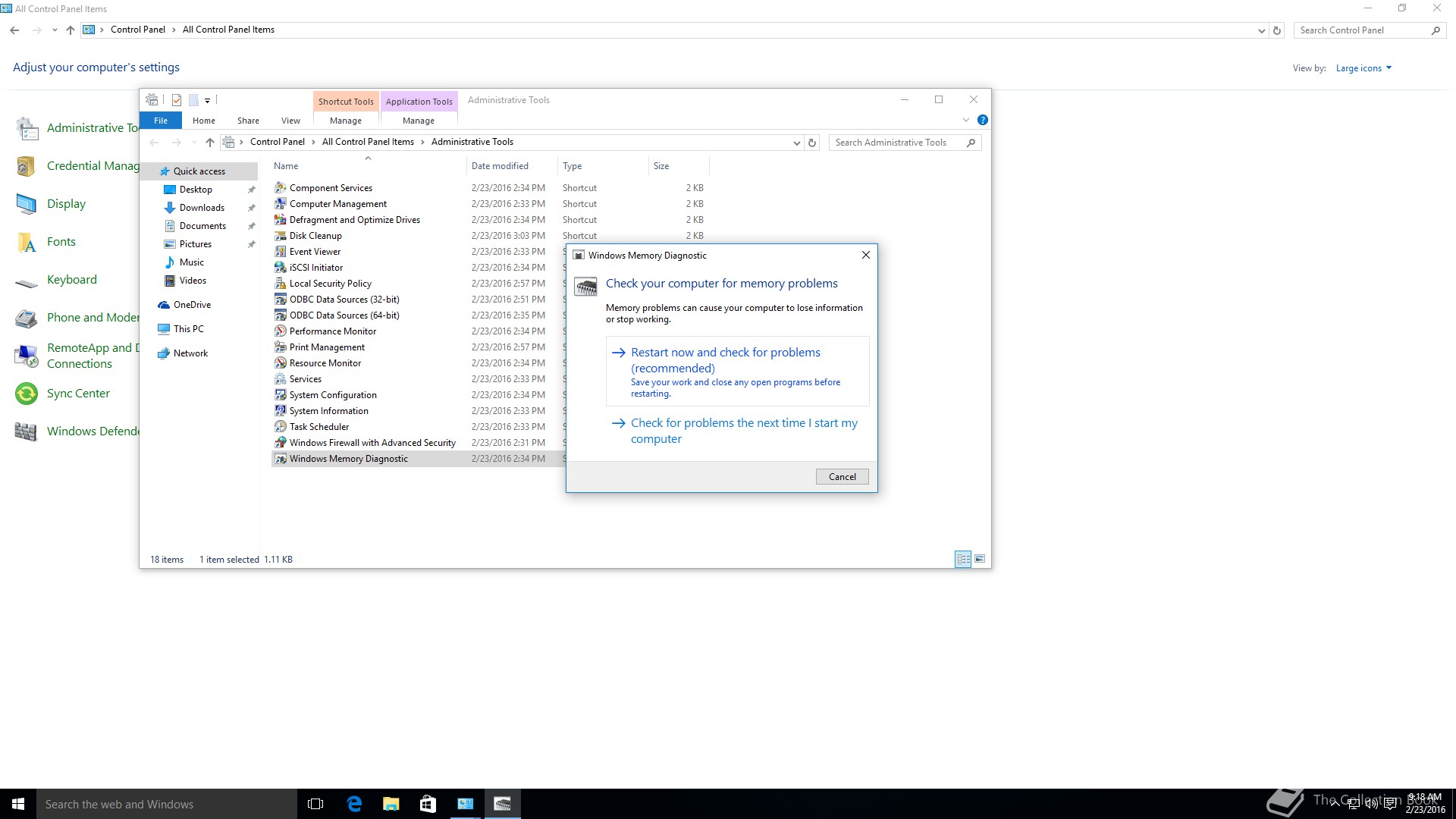Click the Windows Start button
The width and height of the screenshot is (1456, 819).
click(18, 804)
